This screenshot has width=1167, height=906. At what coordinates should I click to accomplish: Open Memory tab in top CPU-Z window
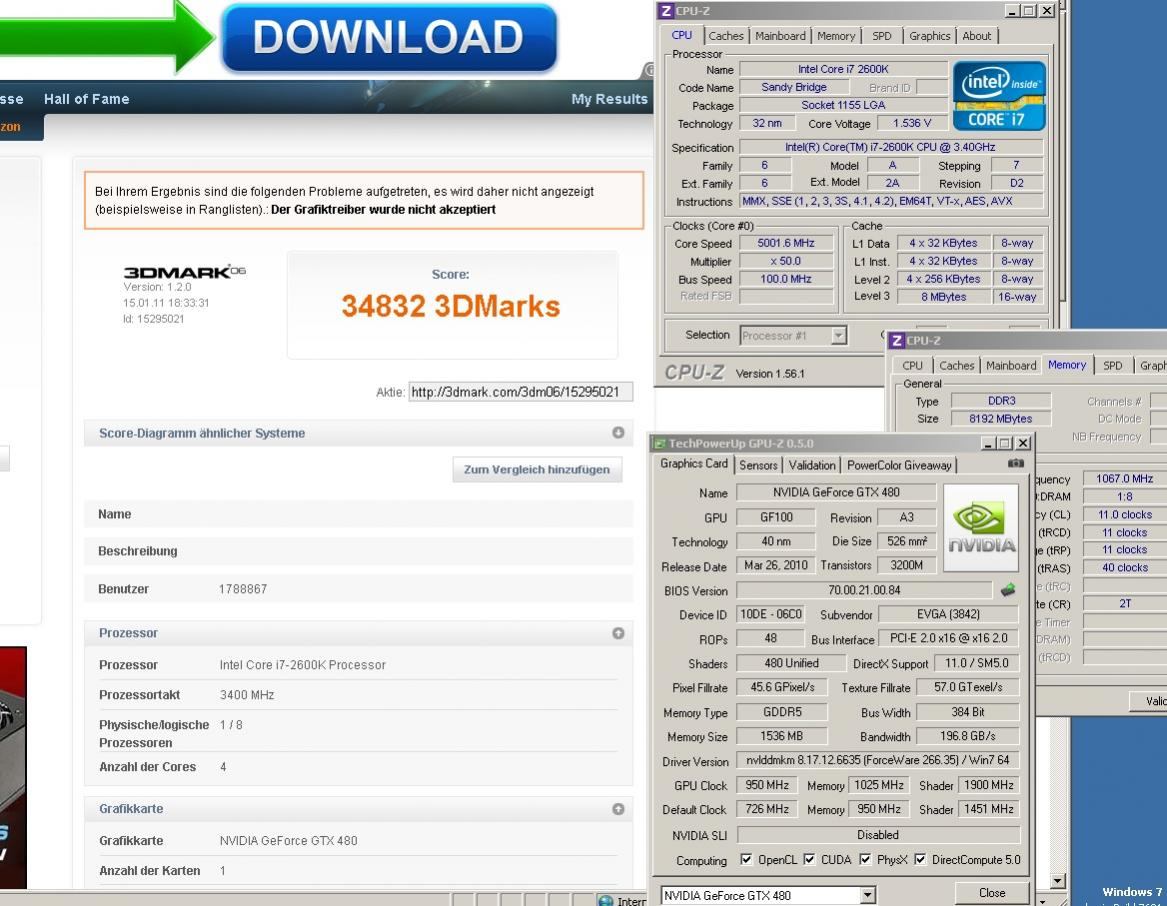[x=836, y=36]
